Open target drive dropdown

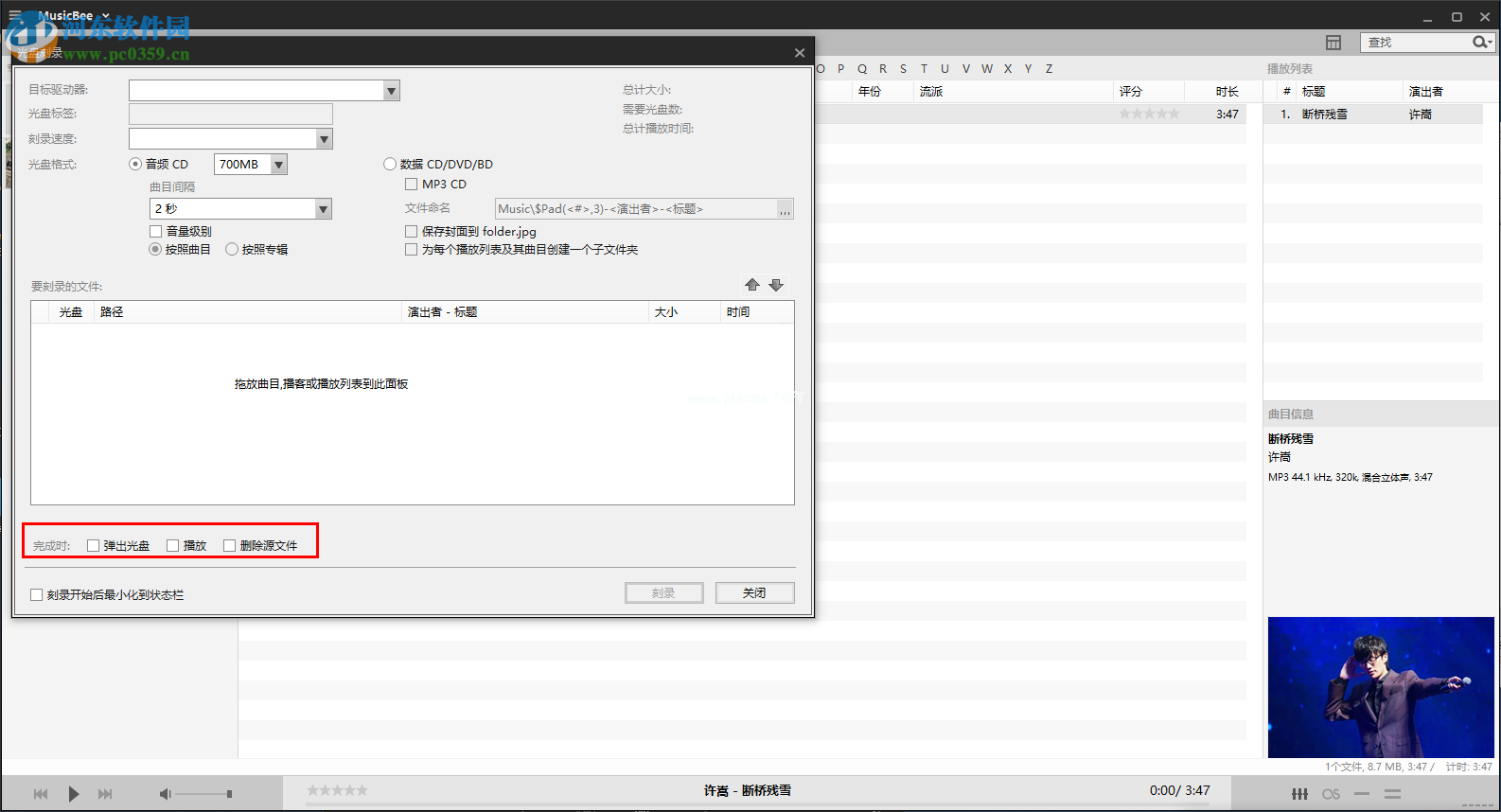391,91
